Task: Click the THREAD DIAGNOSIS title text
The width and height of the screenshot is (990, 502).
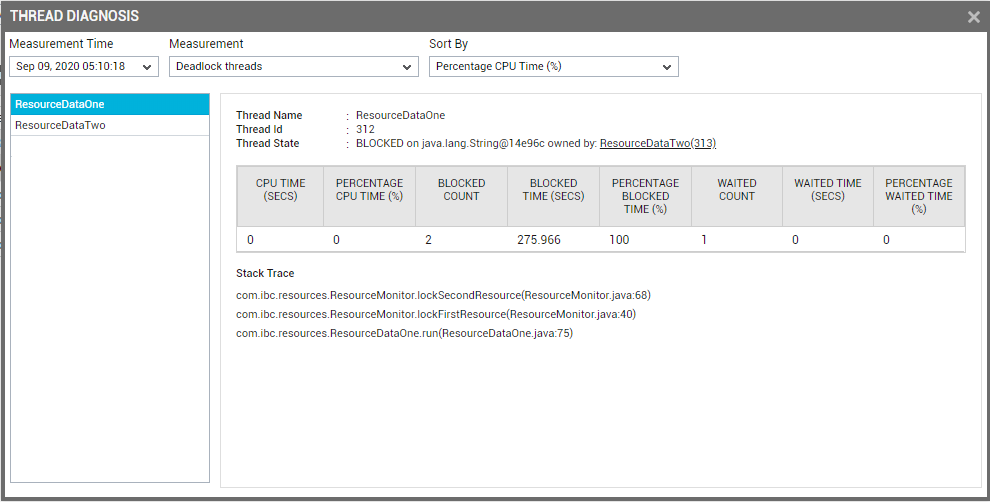Action: click(x=75, y=16)
